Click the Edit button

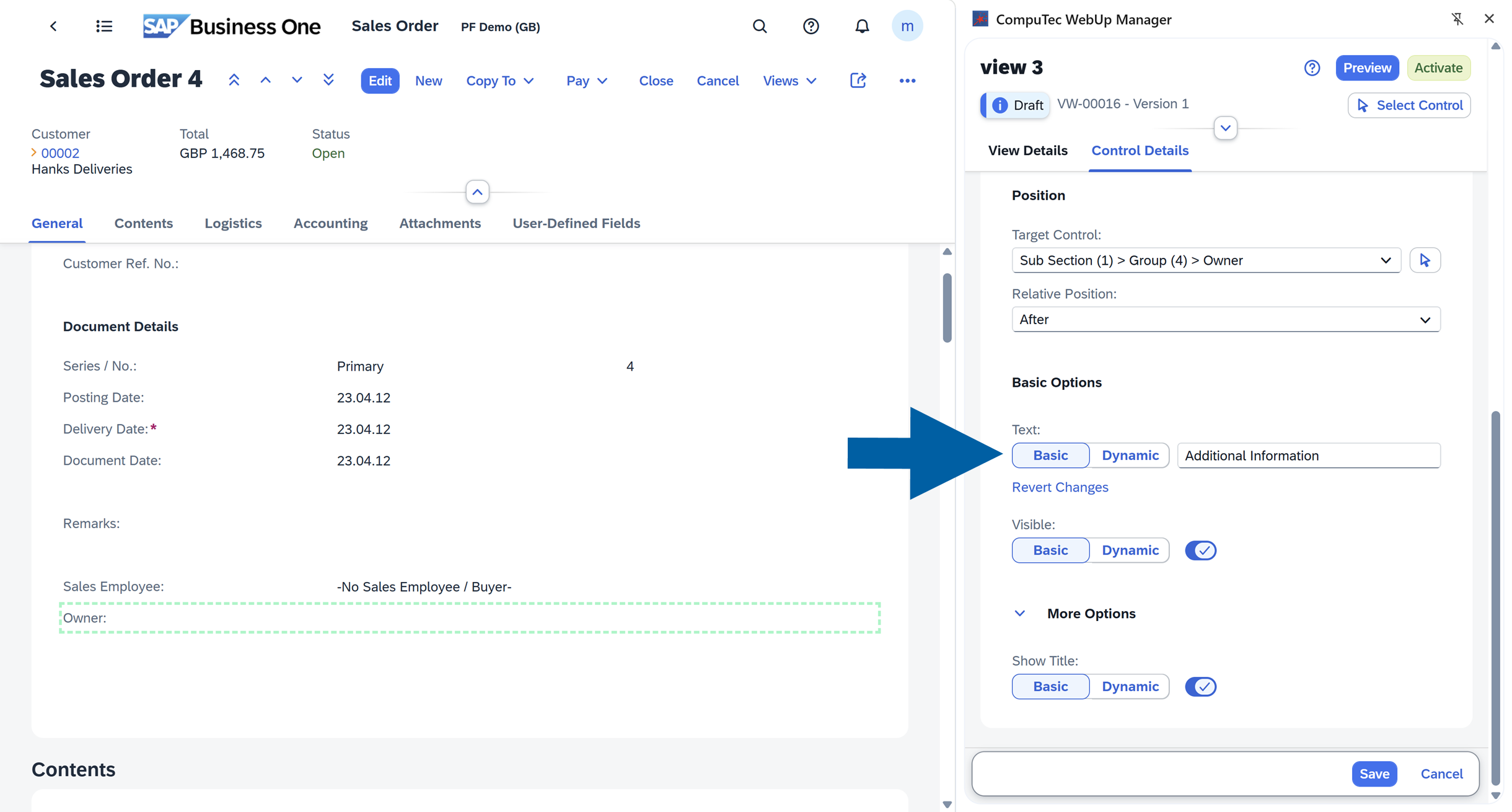380,81
